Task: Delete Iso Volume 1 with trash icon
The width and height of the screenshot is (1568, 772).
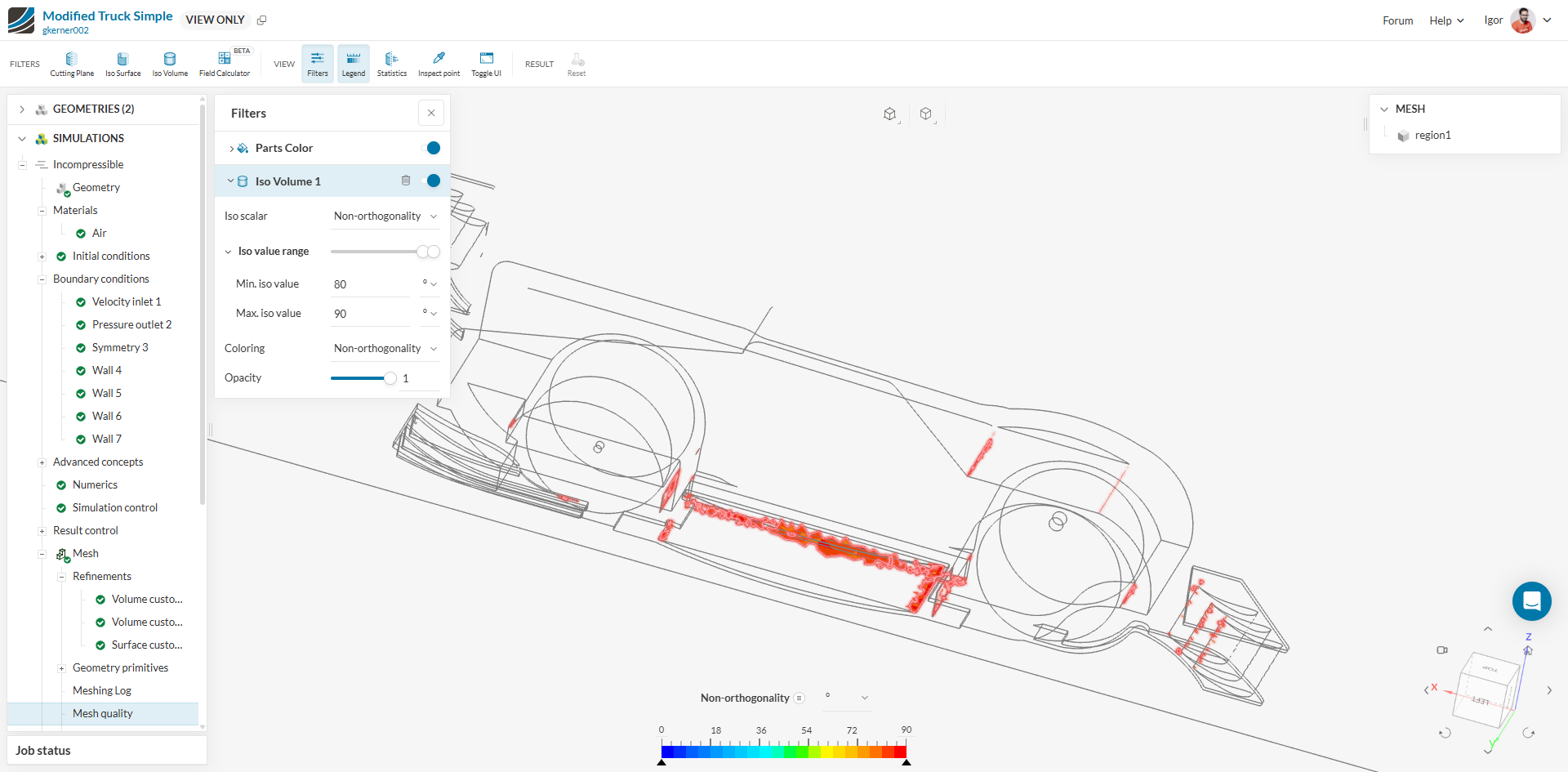Action: click(x=406, y=181)
